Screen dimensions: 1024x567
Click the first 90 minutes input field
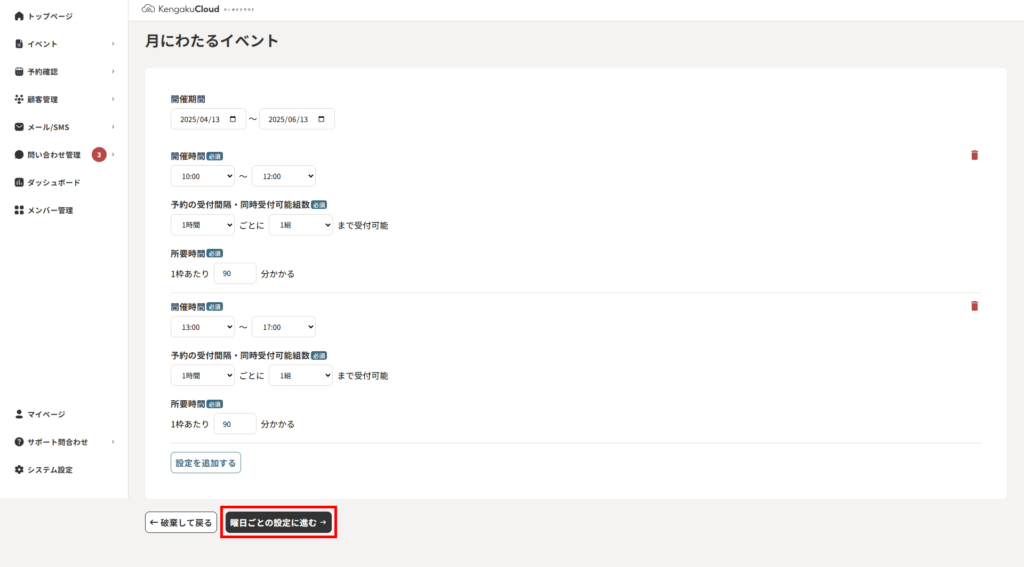234,273
